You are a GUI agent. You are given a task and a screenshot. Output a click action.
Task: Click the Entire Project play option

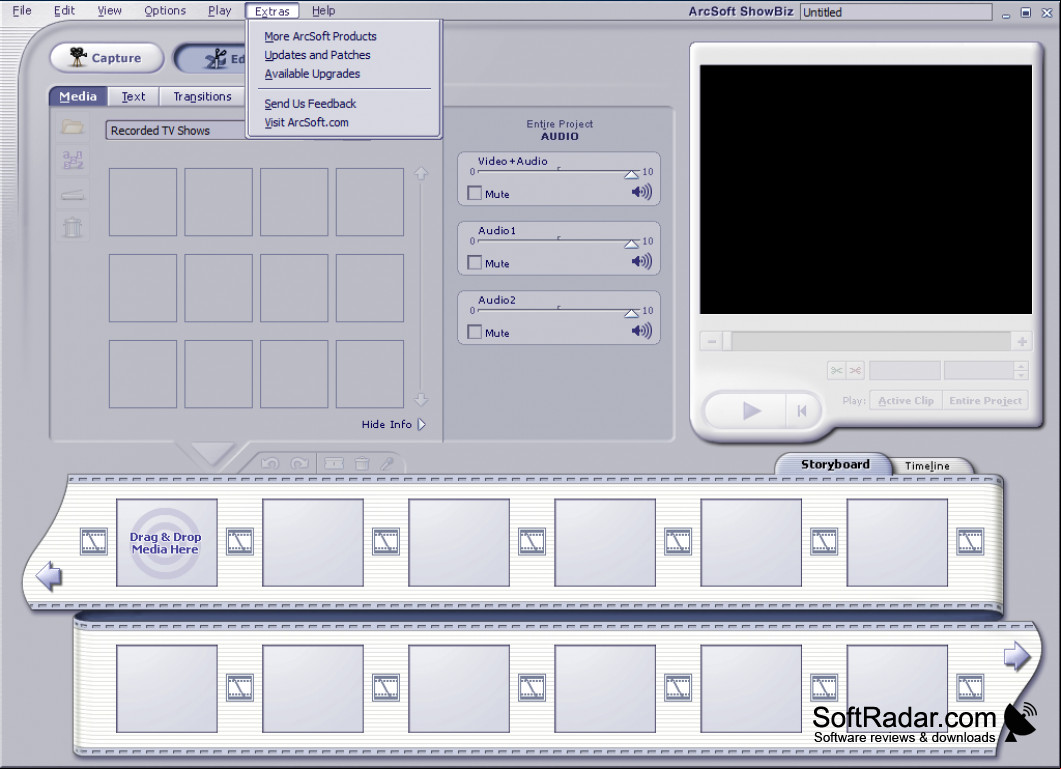point(985,401)
